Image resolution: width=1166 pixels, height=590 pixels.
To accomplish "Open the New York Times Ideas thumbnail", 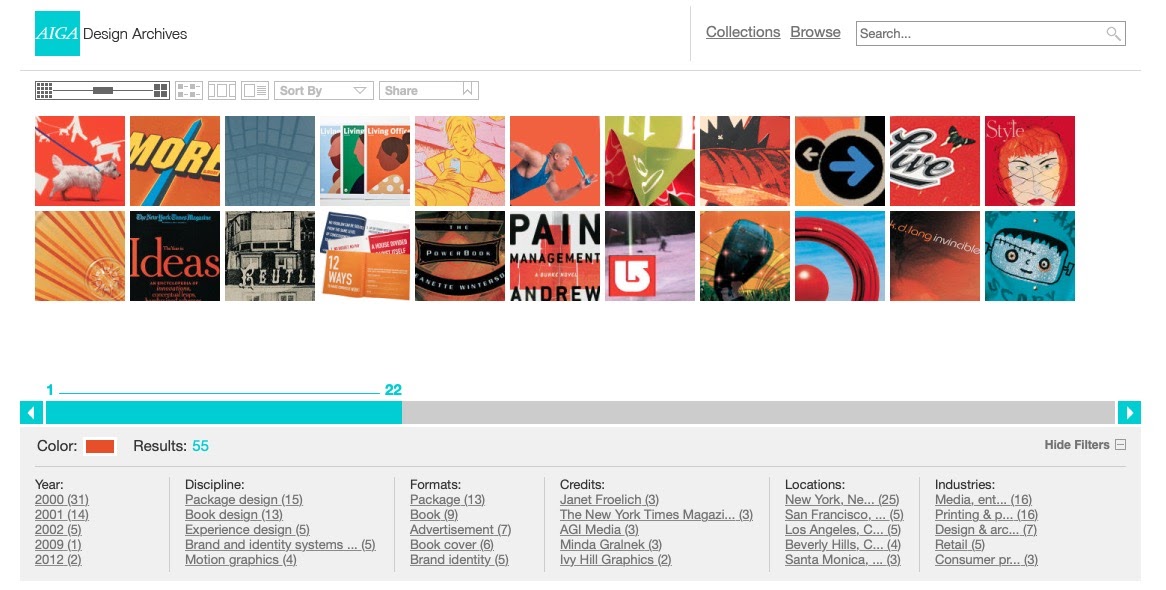I will click(175, 256).
